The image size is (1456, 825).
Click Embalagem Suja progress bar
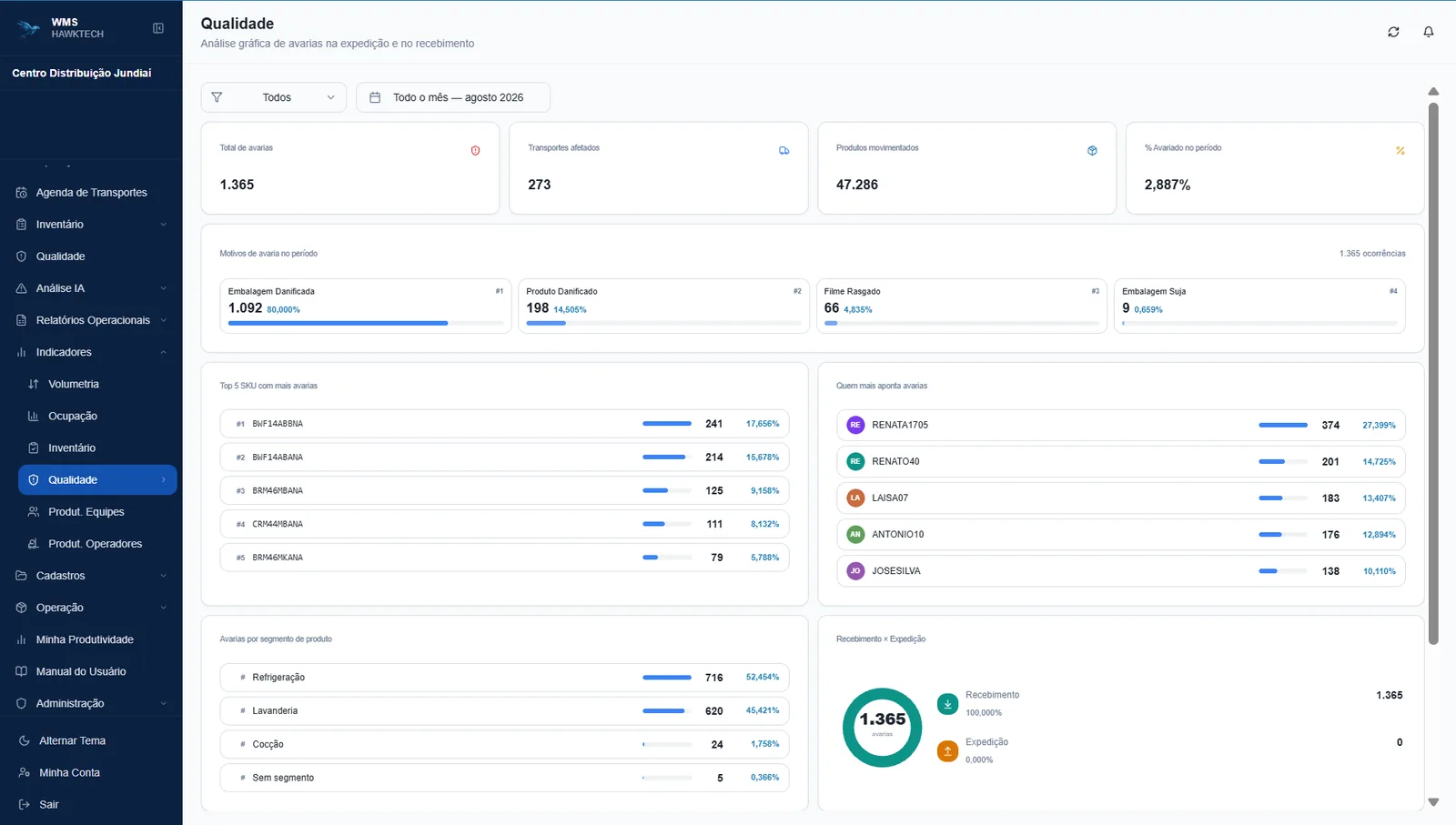(x=1259, y=323)
